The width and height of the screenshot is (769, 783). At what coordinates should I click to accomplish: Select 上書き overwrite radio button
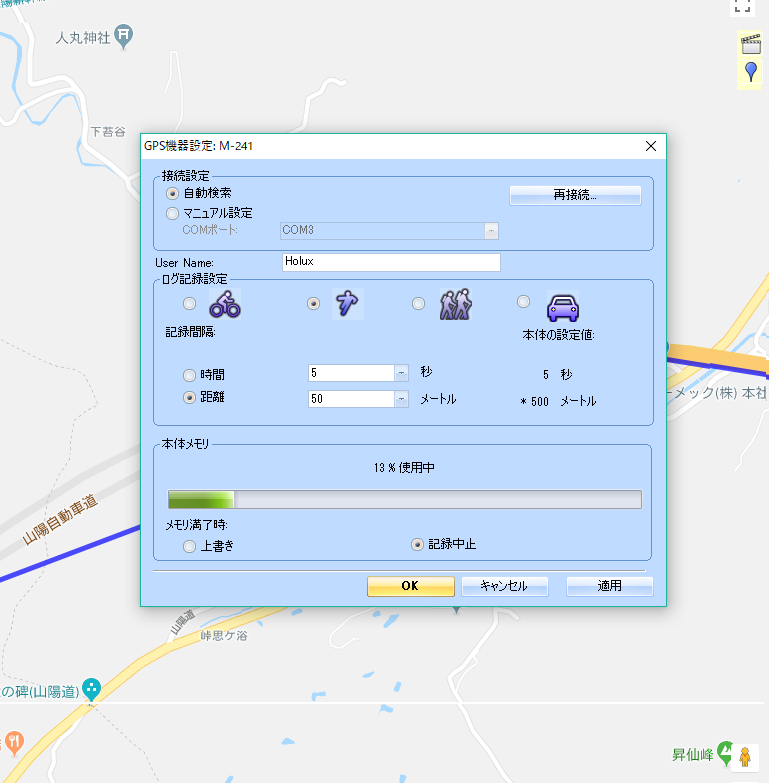[x=189, y=546]
